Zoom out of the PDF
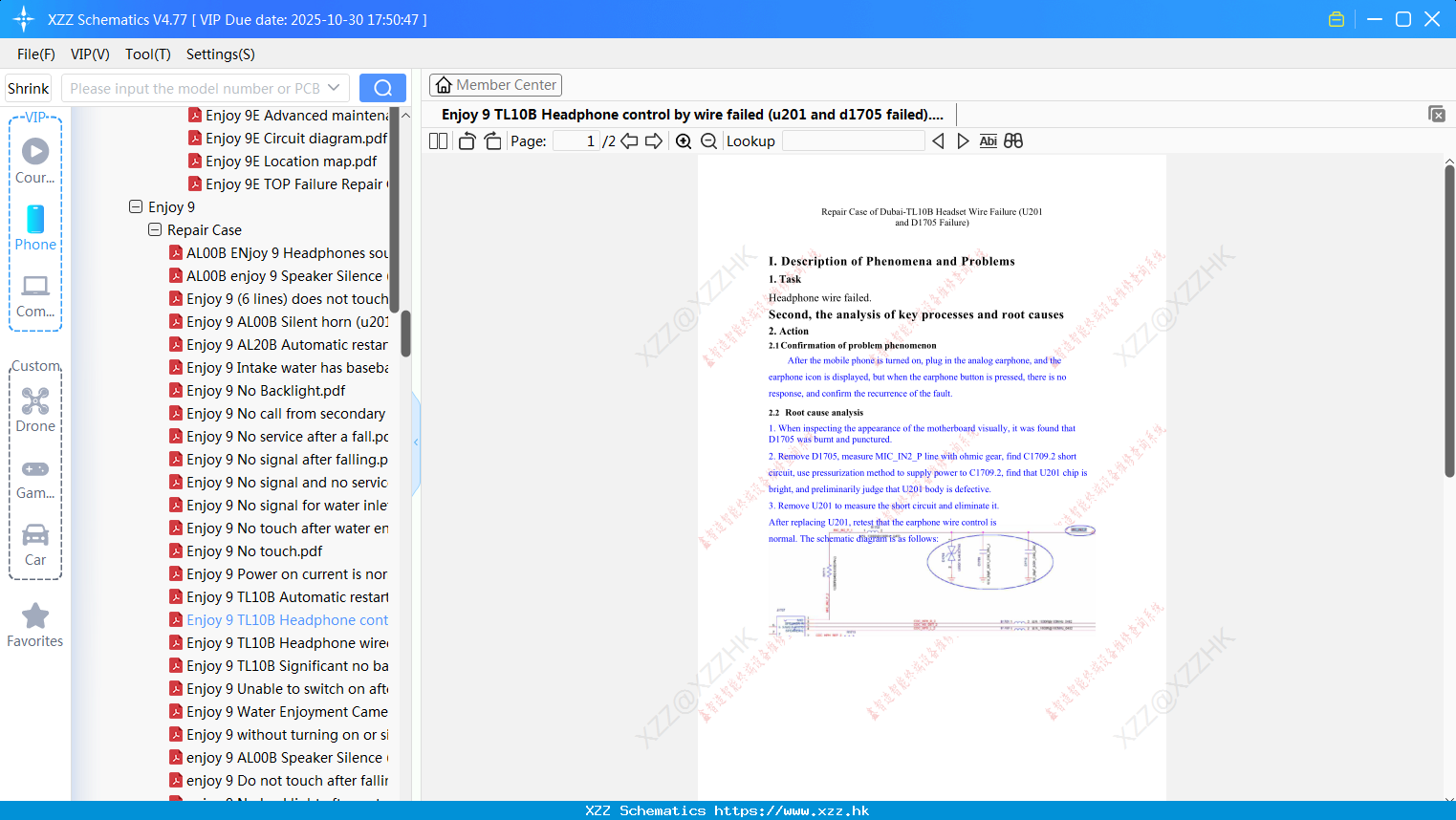Screen dimensions: 1456x820 (708, 140)
